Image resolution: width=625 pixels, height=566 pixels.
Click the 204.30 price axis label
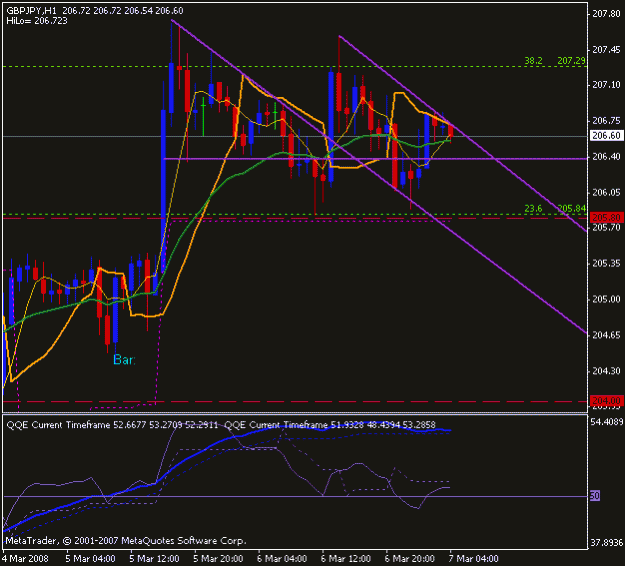[x=606, y=371]
